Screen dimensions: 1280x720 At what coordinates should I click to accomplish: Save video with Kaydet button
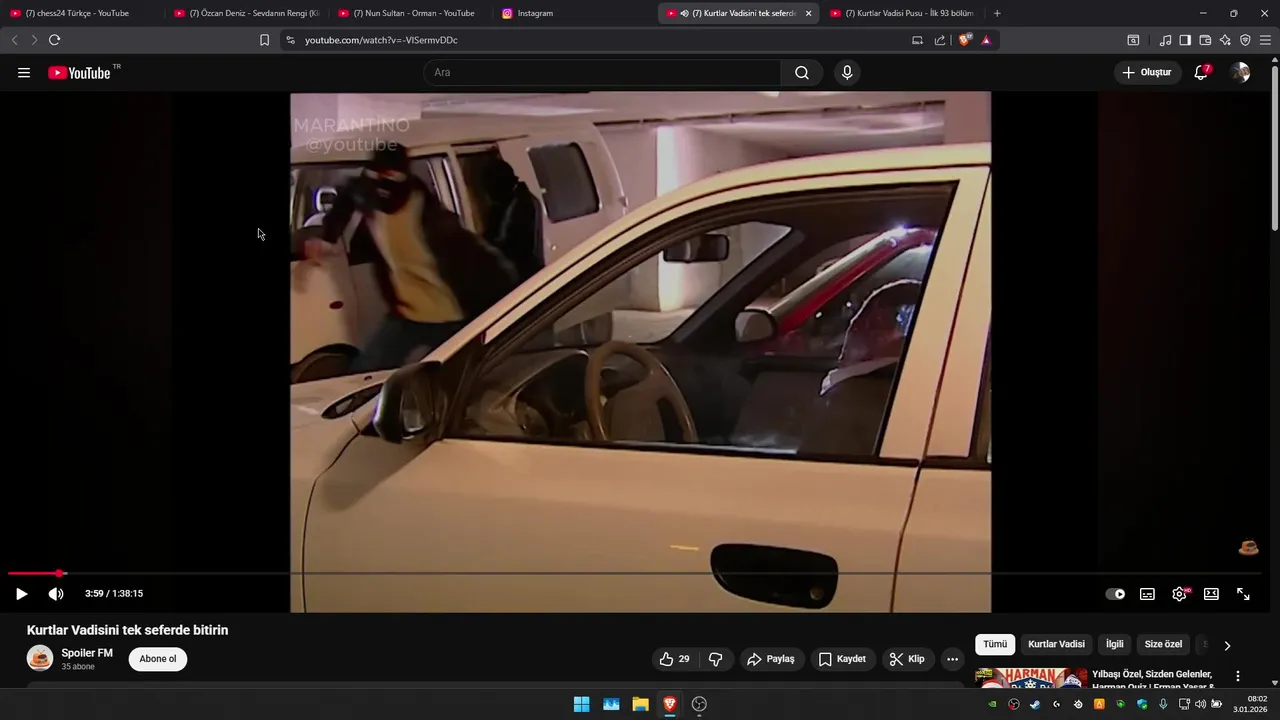pos(842,659)
